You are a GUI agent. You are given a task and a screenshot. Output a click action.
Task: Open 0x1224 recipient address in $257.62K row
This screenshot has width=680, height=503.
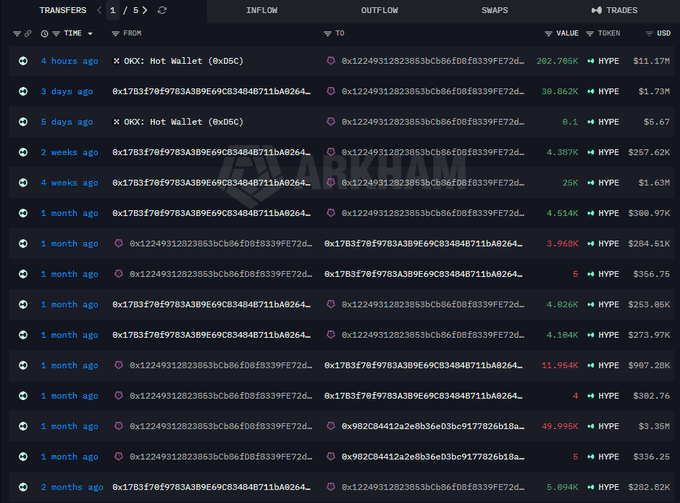432,152
